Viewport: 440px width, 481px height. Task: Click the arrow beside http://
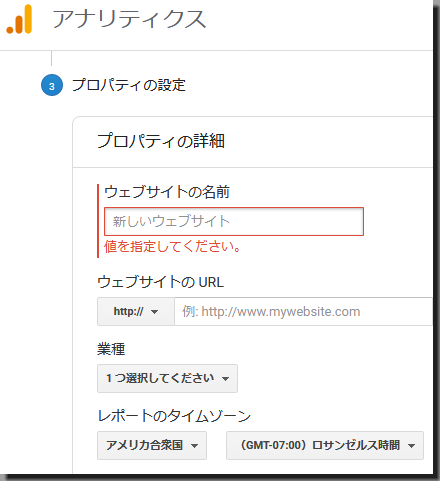pyautogui.click(x=154, y=312)
